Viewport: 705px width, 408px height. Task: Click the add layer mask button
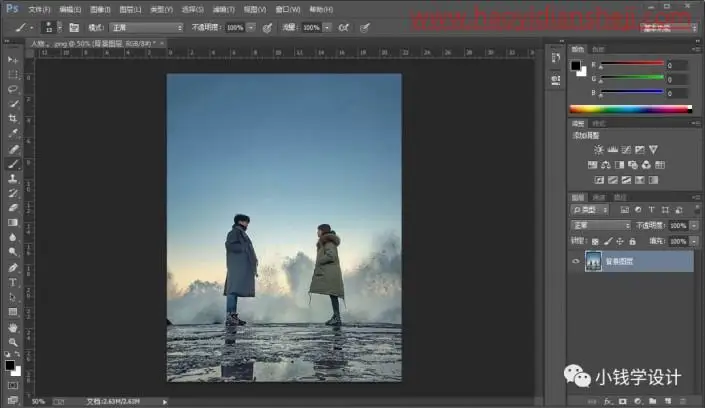tap(623, 401)
